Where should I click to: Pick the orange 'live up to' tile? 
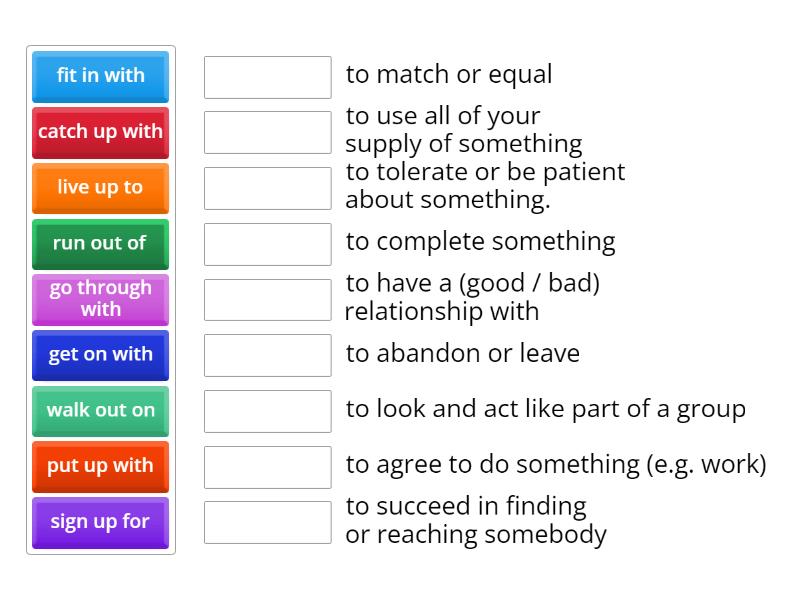coord(100,188)
